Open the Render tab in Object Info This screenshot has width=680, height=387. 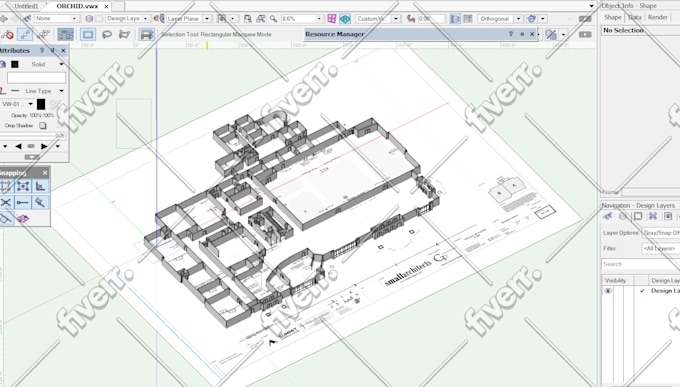tap(657, 17)
